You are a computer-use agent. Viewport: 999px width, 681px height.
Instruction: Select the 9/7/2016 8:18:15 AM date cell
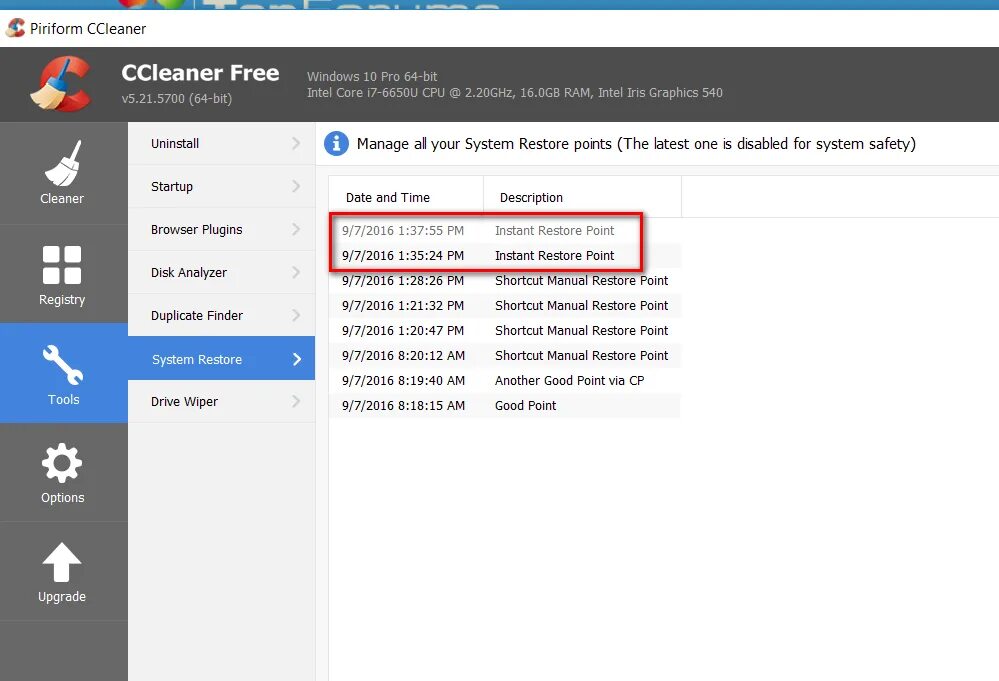[x=403, y=405]
